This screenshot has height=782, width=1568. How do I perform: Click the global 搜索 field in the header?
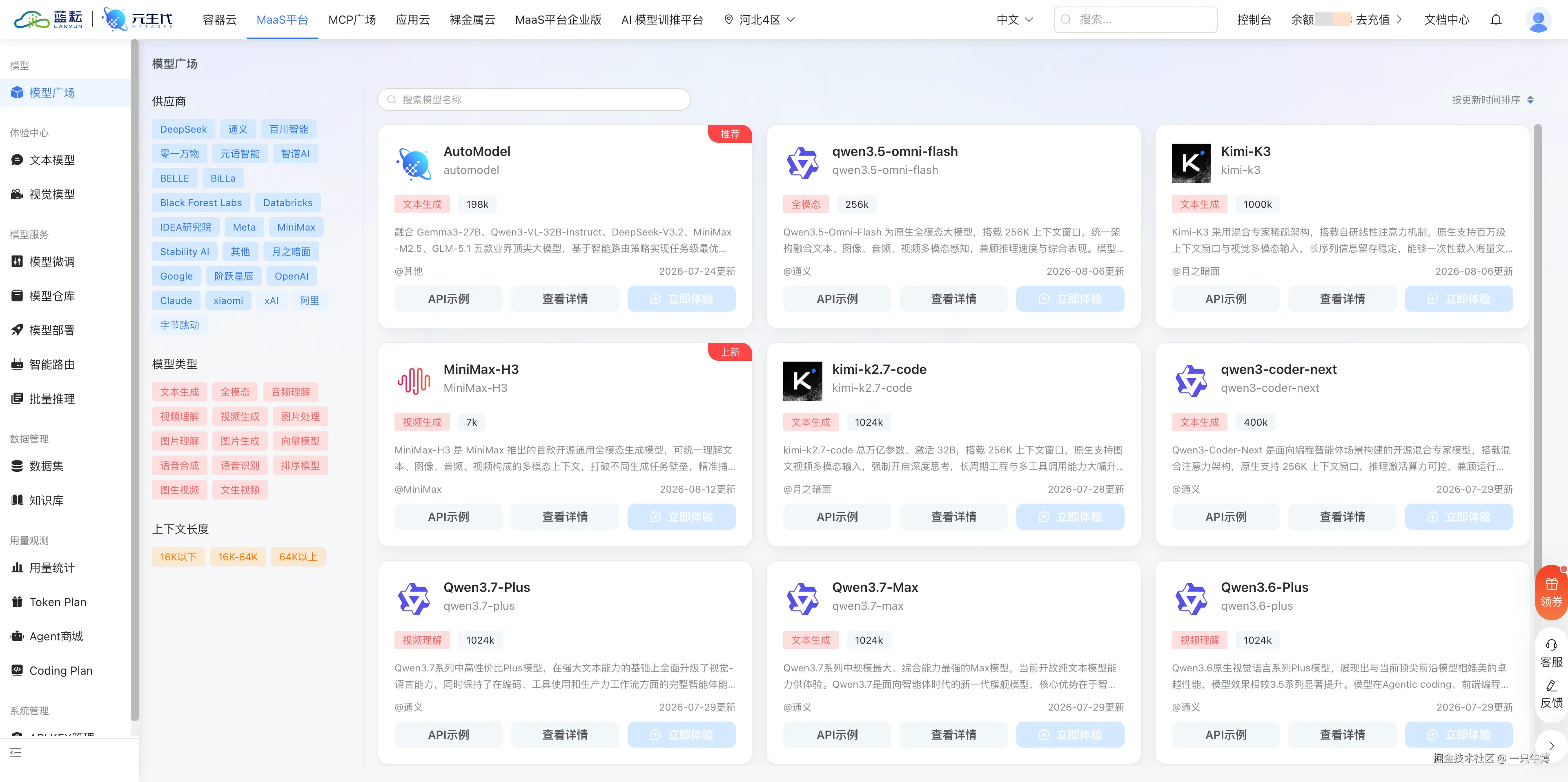click(x=1136, y=20)
